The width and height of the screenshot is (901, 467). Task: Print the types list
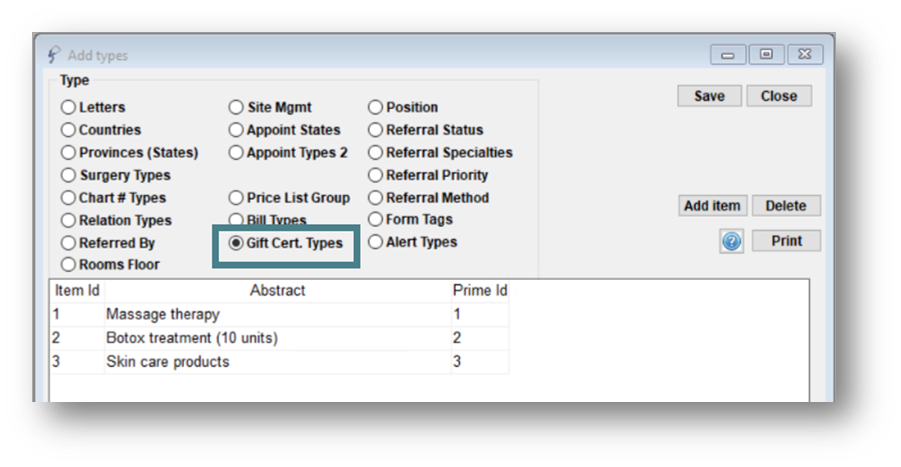click(x=786, y=241)
